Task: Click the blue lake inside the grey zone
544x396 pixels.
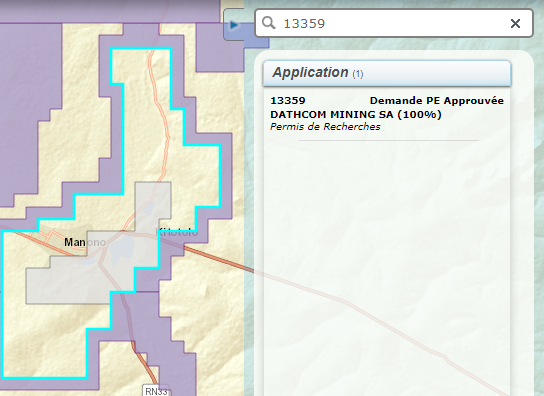Action: point(121,247)
